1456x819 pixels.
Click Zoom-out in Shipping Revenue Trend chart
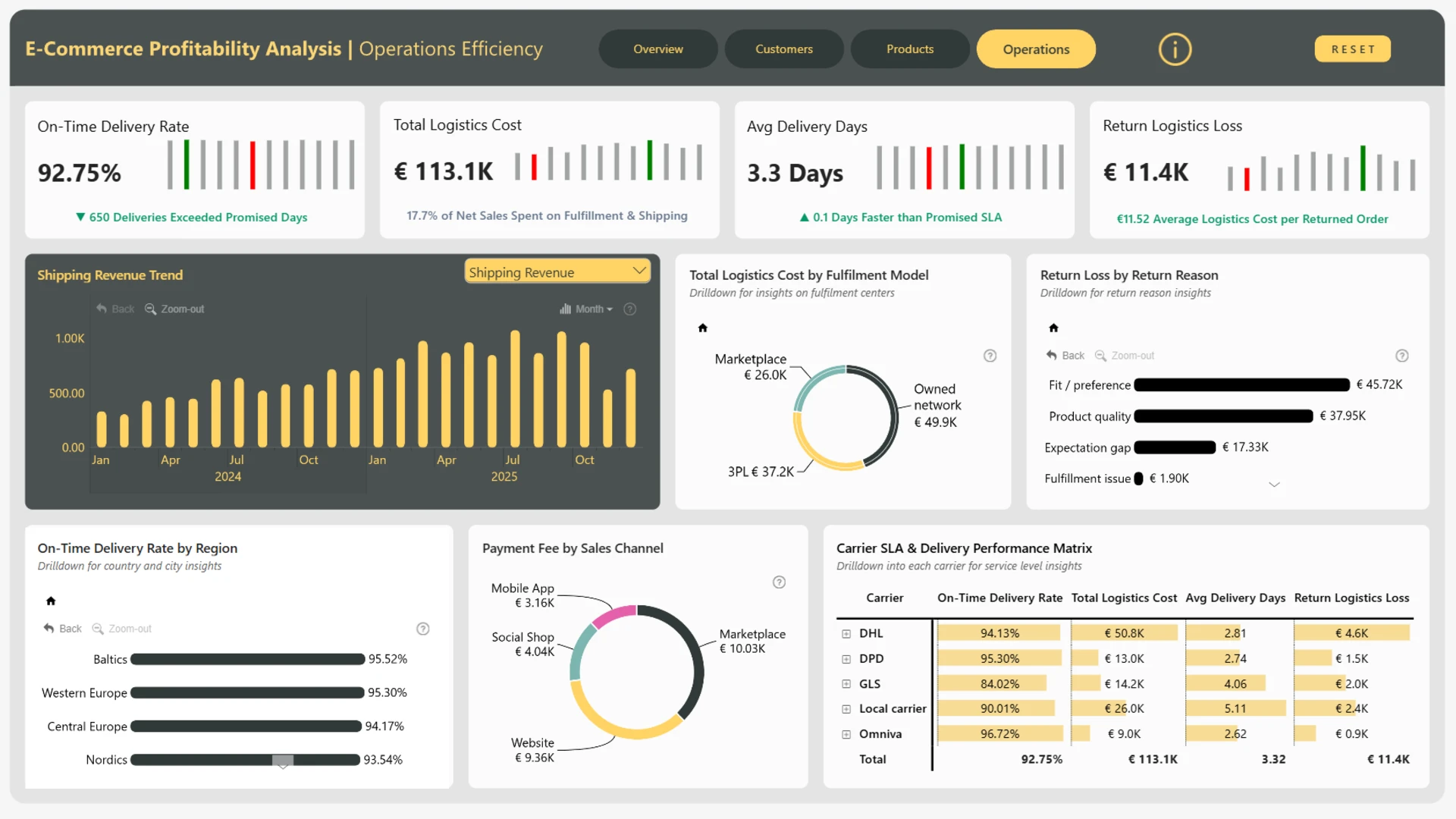pos(174,309)
